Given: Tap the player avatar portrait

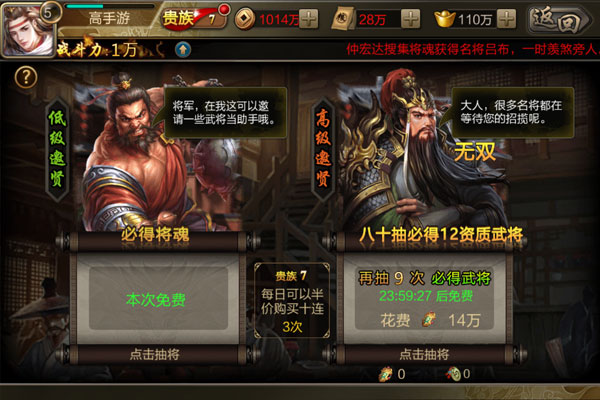Looking at the screenshot, I should [x=28, y=31].
